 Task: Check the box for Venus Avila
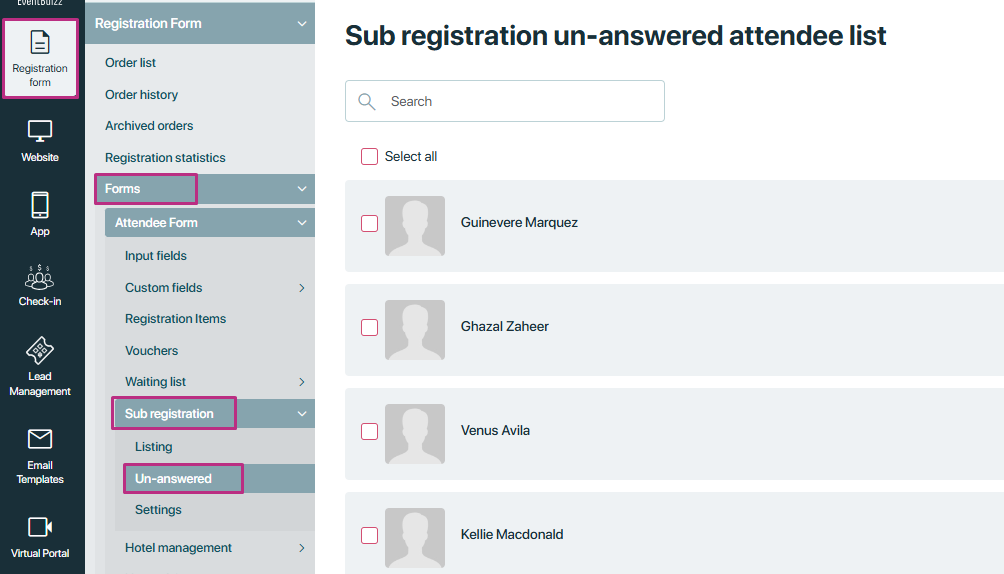point(369,432)
